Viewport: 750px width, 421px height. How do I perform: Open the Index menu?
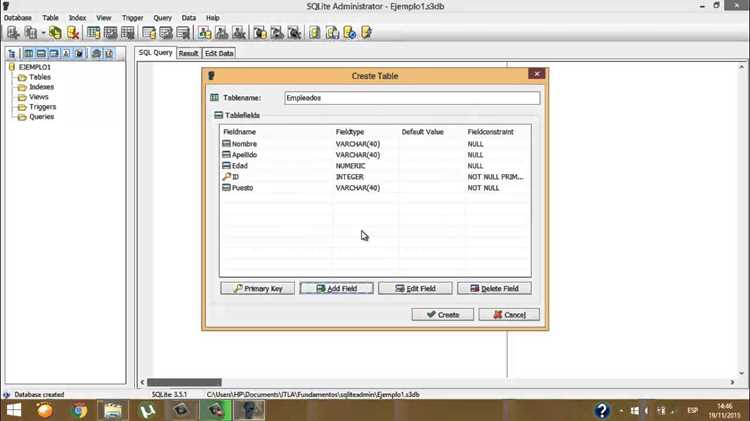(x=77, y=18)
